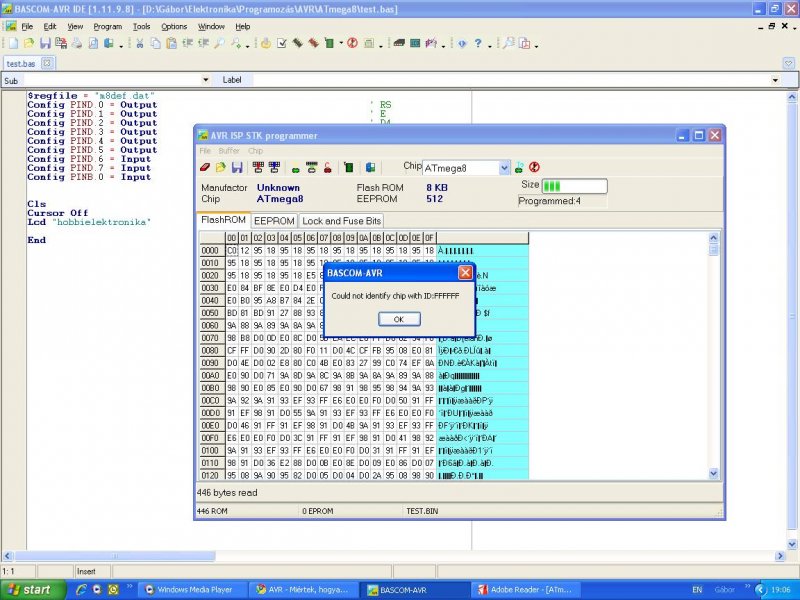This screenshot has height=600, width=800.
Task: Click the 'Cursor Off' code line
Action: [58, 213]
